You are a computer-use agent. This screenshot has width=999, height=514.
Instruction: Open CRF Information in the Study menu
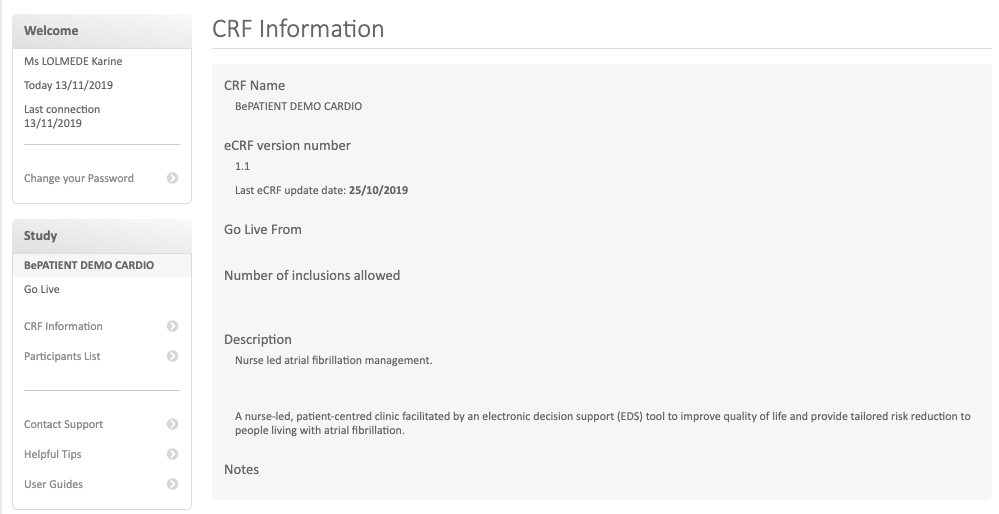[x=63, y=326]
